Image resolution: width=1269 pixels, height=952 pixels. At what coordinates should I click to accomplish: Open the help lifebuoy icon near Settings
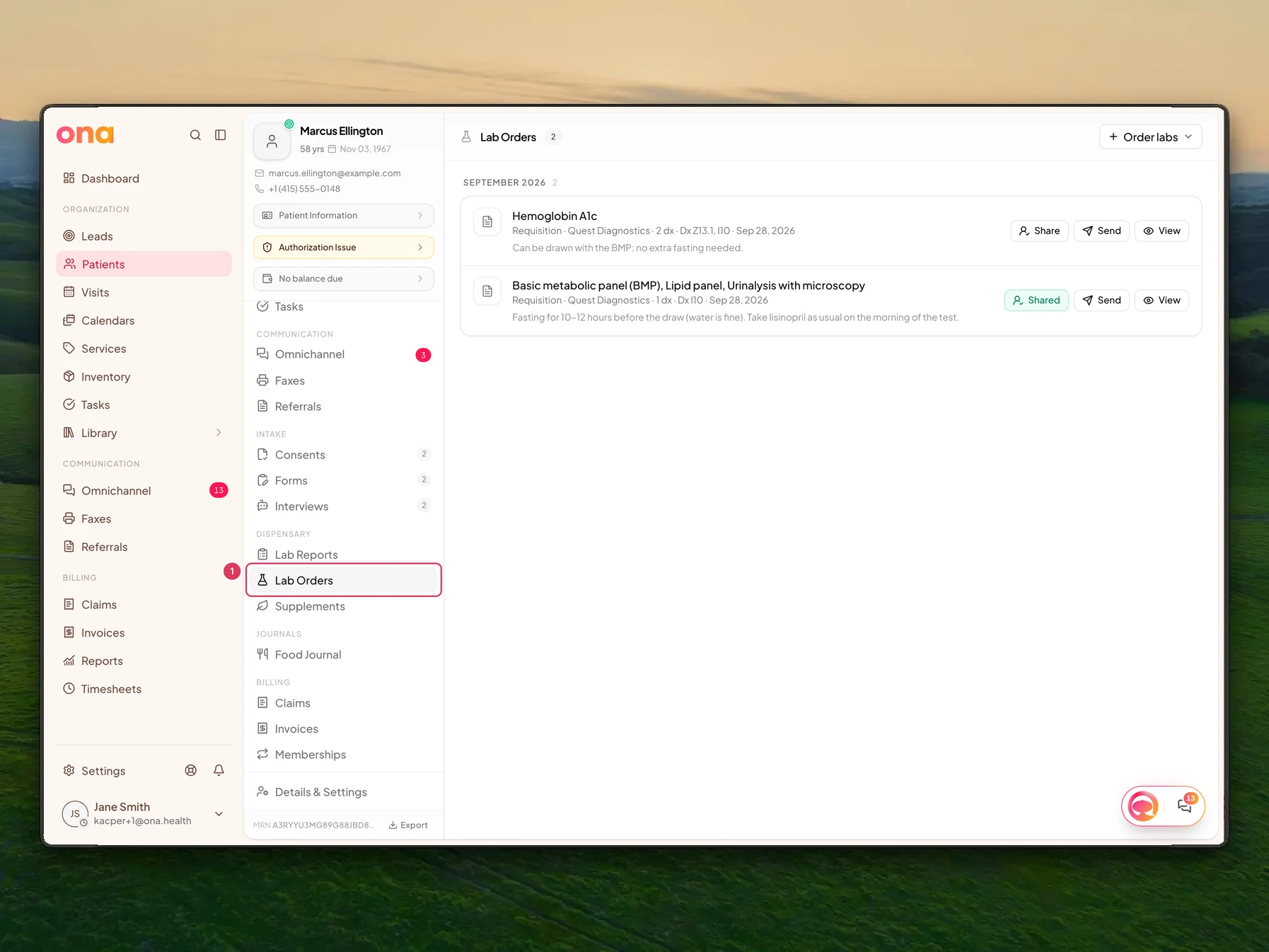point(191,770)
